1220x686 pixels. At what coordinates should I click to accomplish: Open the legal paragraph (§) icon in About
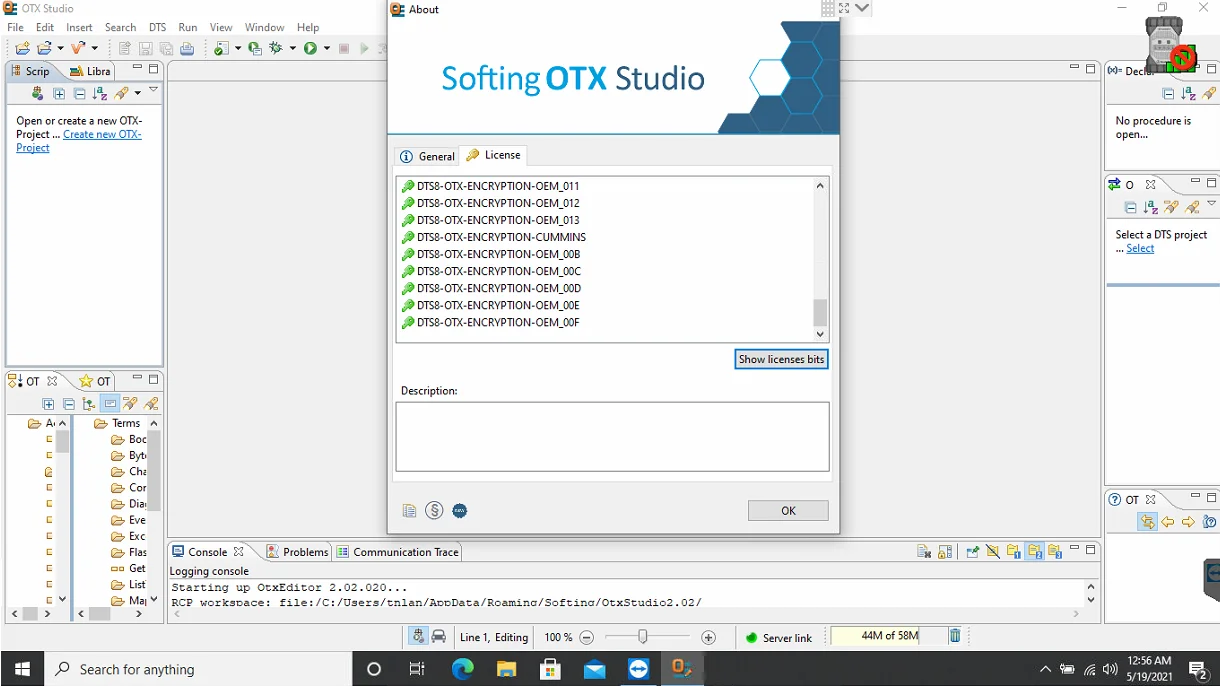(x=434, y=510)
